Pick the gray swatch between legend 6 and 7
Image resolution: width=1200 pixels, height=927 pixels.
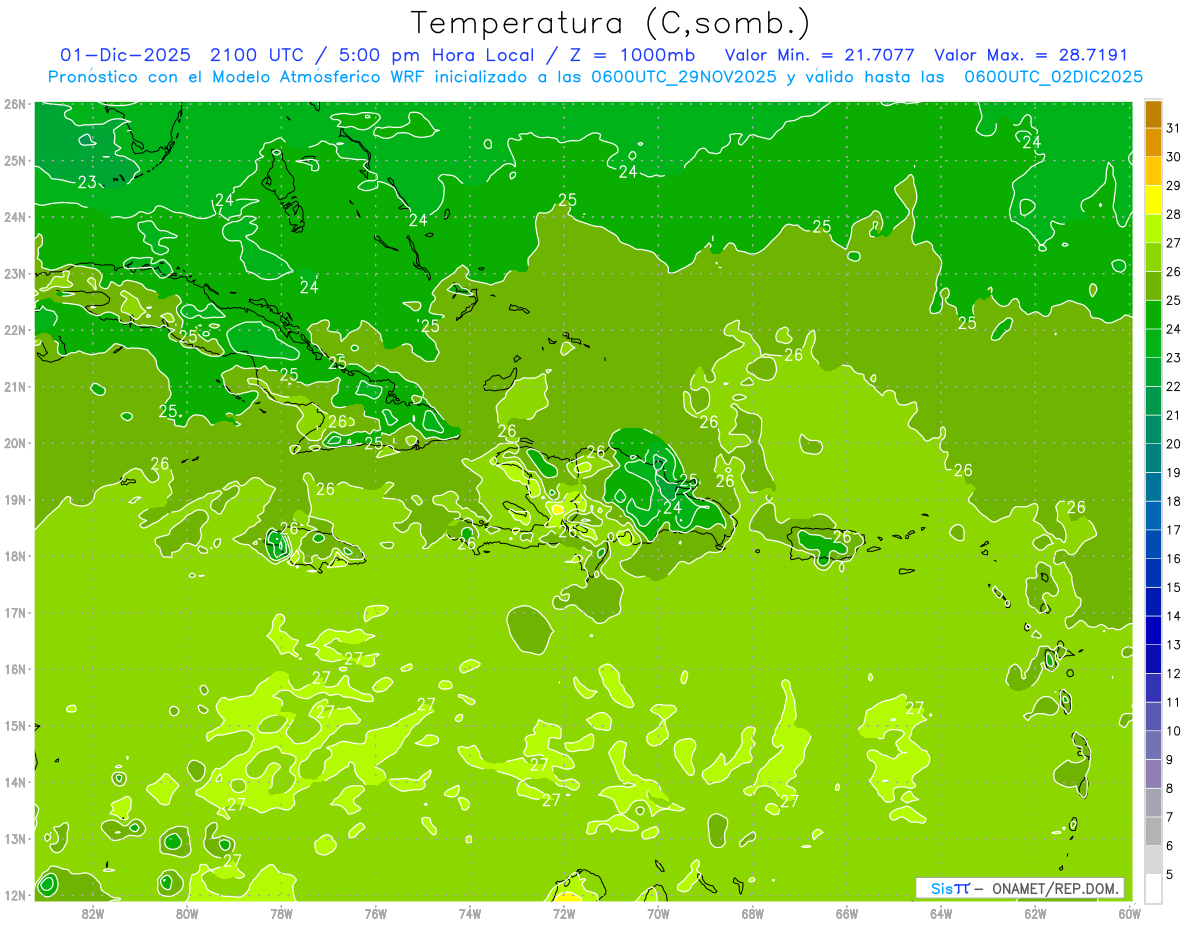click(1153, 831)
